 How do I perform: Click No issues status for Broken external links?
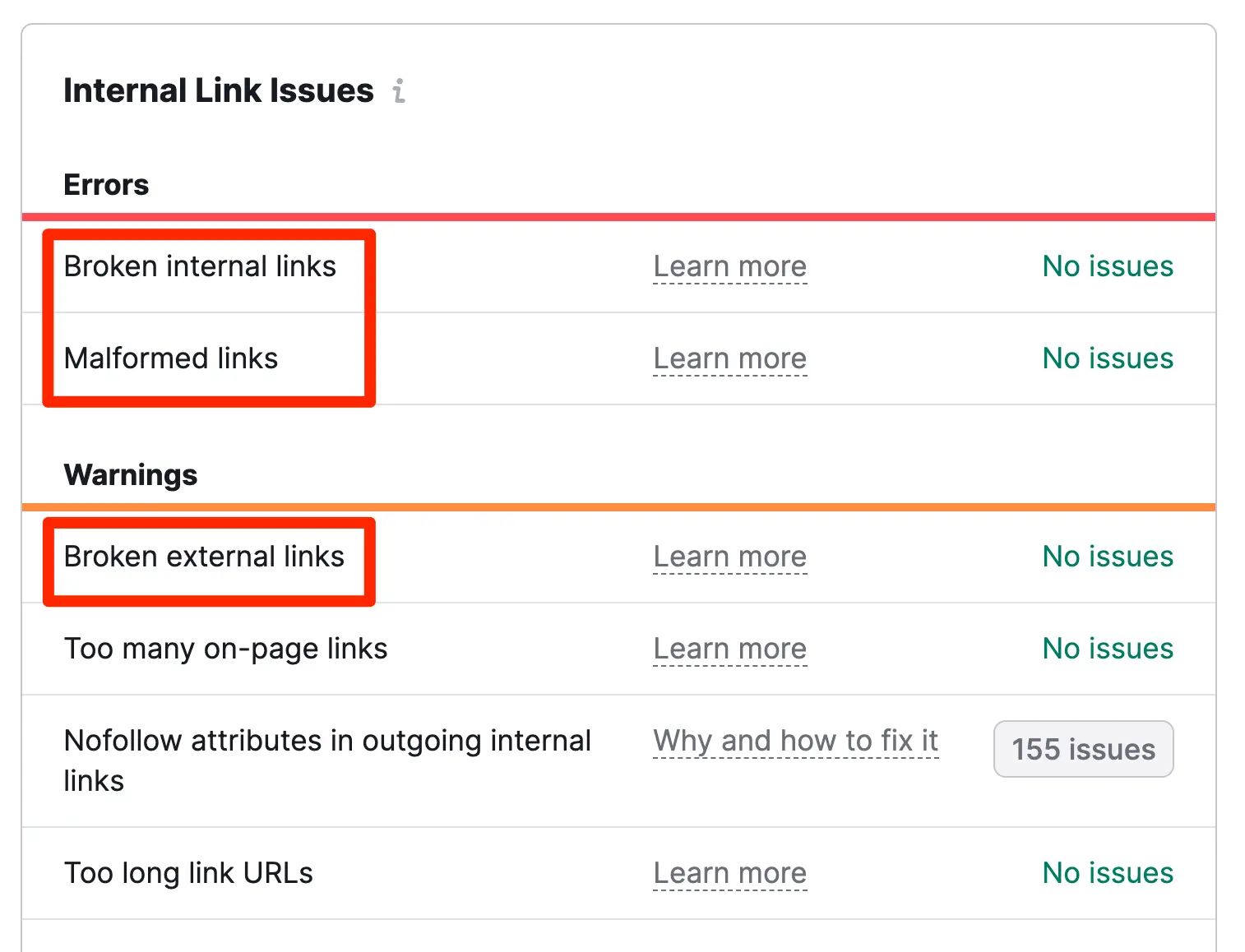(1107, 557)
